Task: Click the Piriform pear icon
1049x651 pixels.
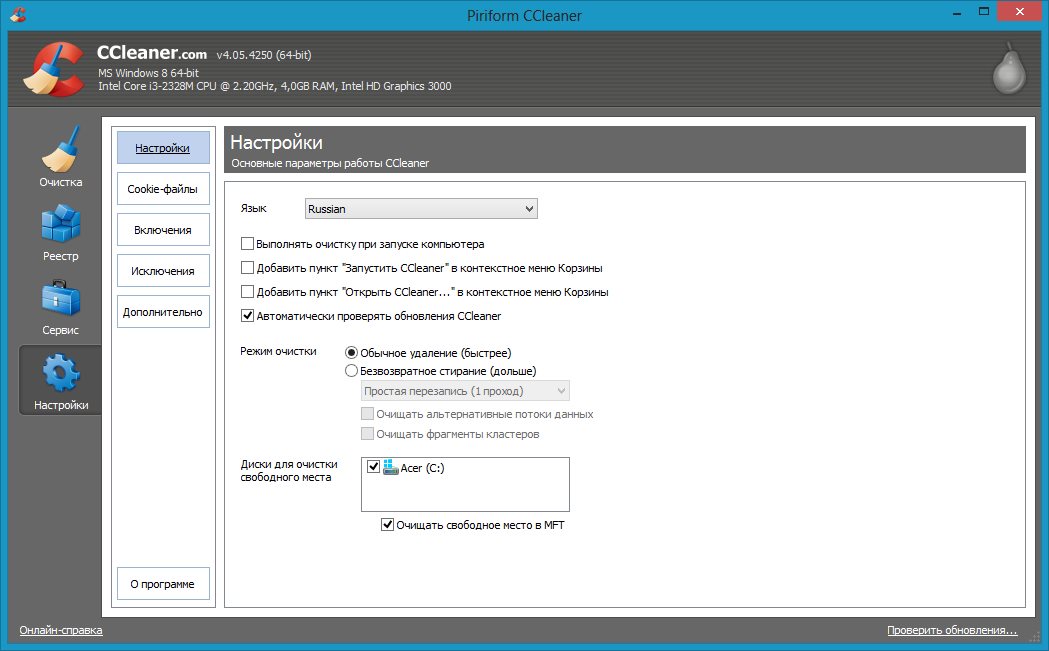Action: coord(1009,70)
